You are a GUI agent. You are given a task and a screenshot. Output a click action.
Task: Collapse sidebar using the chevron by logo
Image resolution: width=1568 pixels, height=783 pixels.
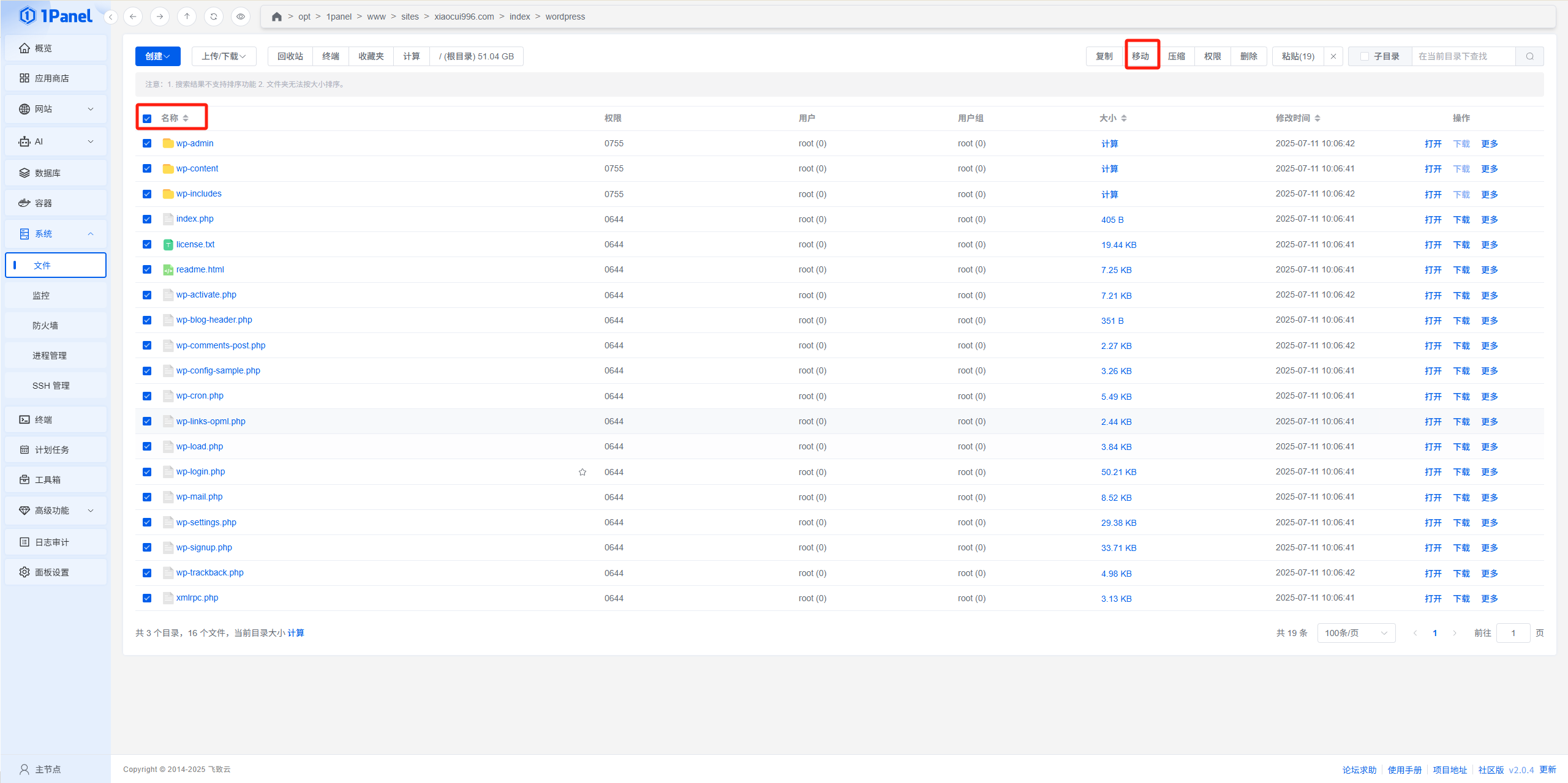tap(111, 17)
